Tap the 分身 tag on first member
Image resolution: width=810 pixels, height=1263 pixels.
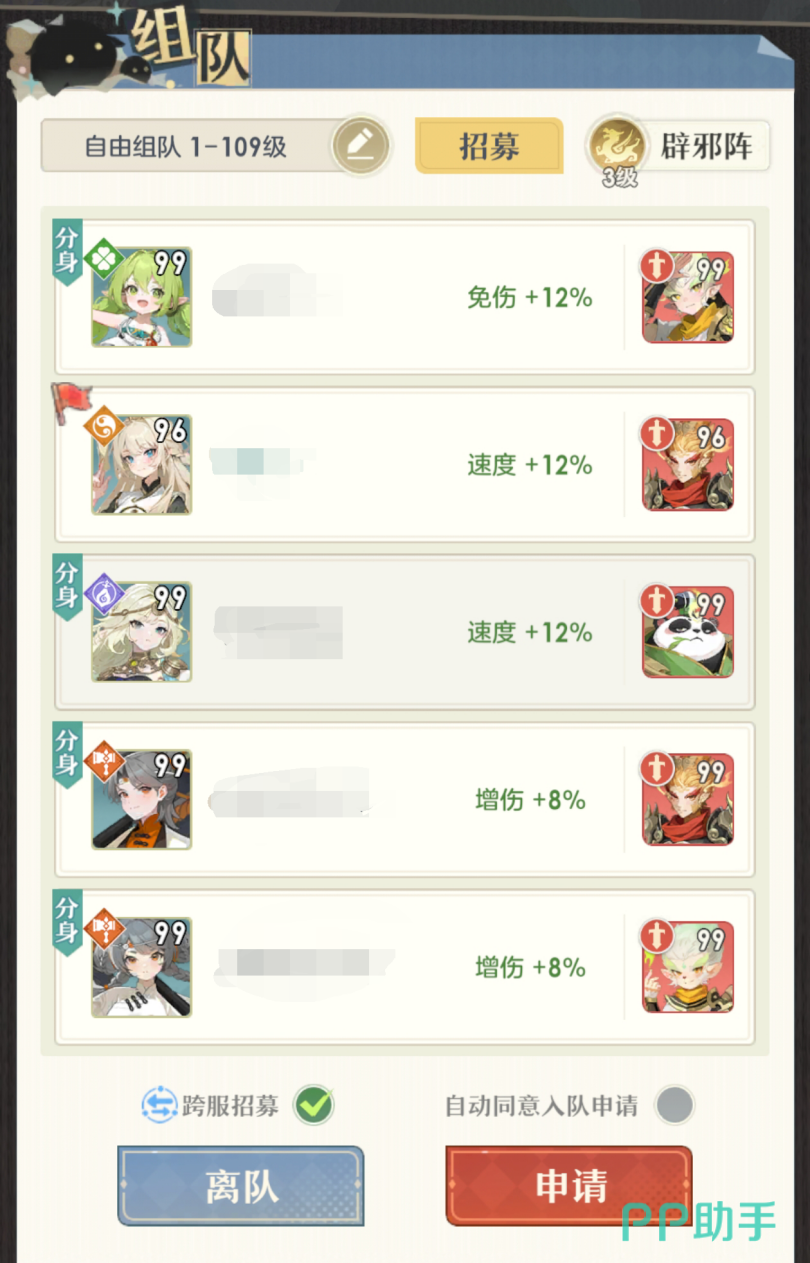pos(66,250)
